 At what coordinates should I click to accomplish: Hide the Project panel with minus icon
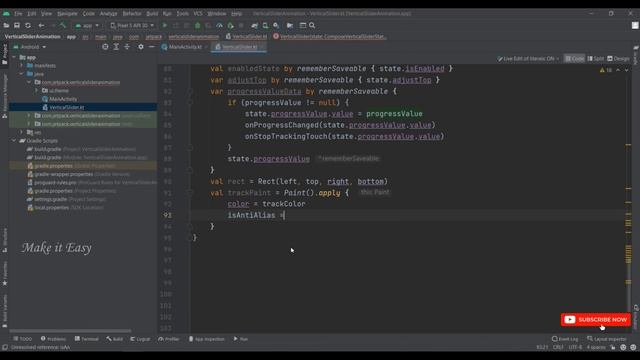tap(151, 47)
